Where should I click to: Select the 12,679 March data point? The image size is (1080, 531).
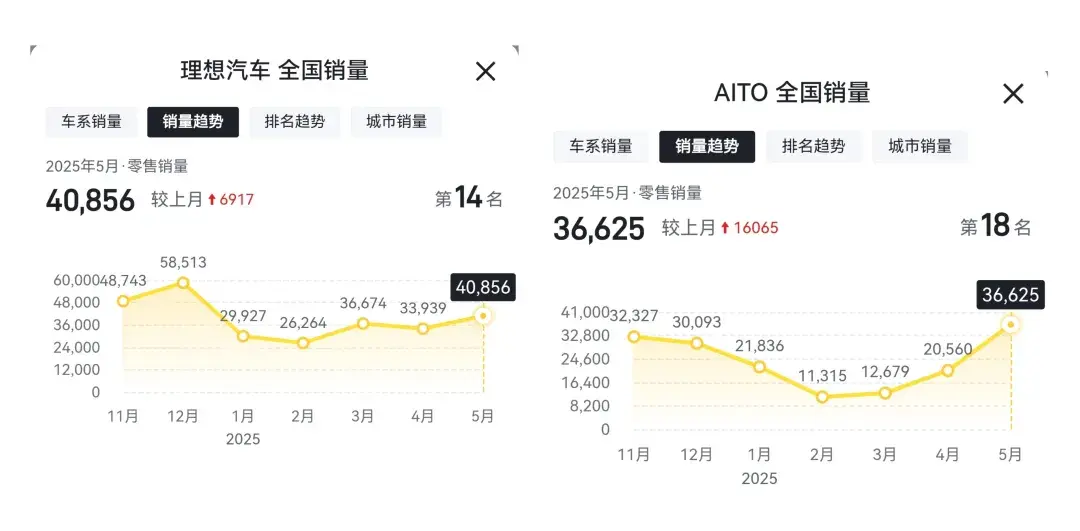click(x=885, y=393)
